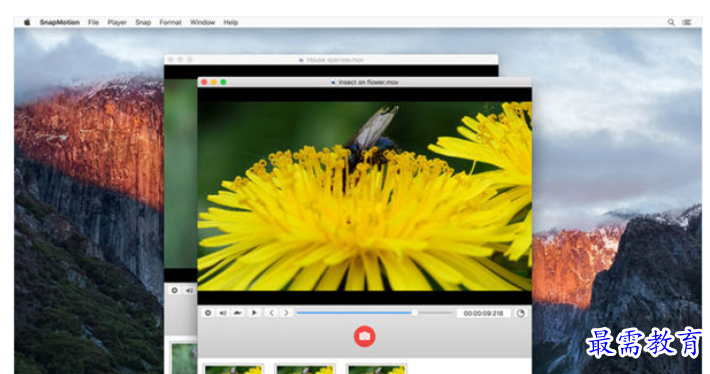Select snapshot thumbnail in House sparrow window

point(184,358)
